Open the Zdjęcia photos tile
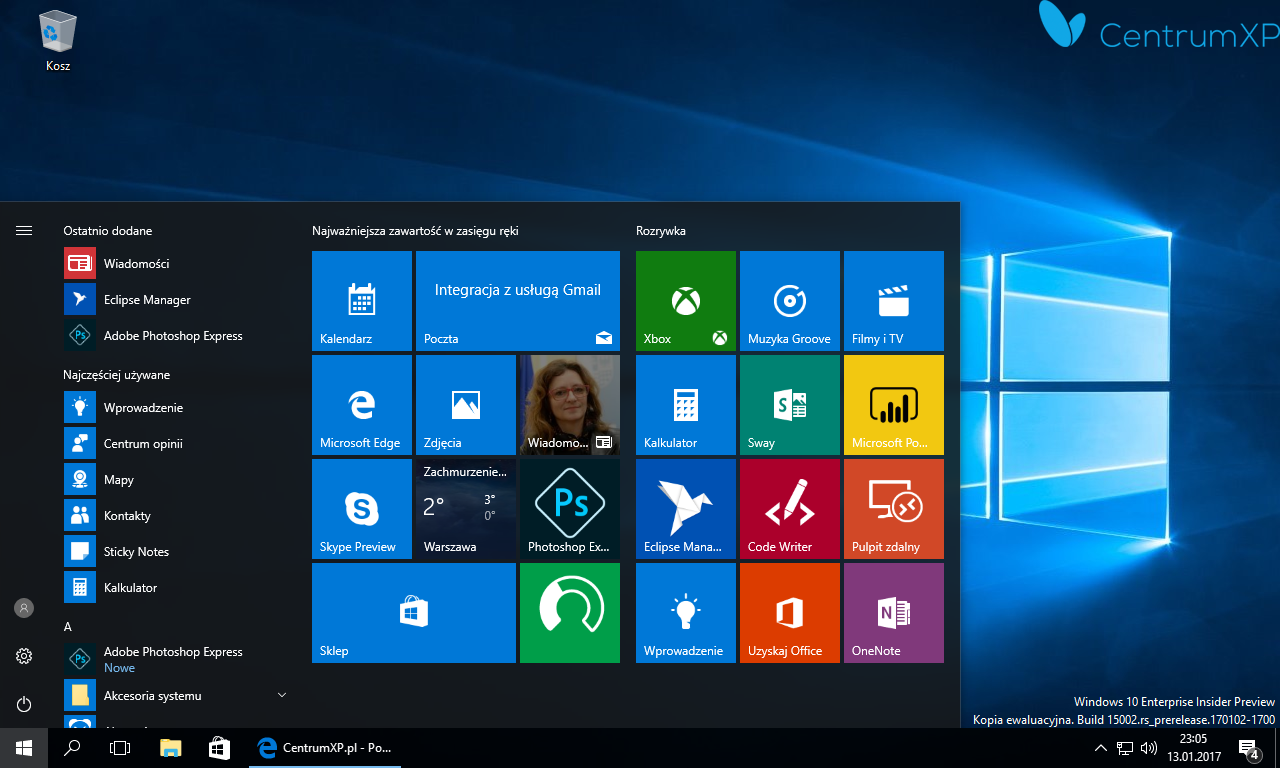This screenshot has width=1280, height=768. tap(466, 405)
